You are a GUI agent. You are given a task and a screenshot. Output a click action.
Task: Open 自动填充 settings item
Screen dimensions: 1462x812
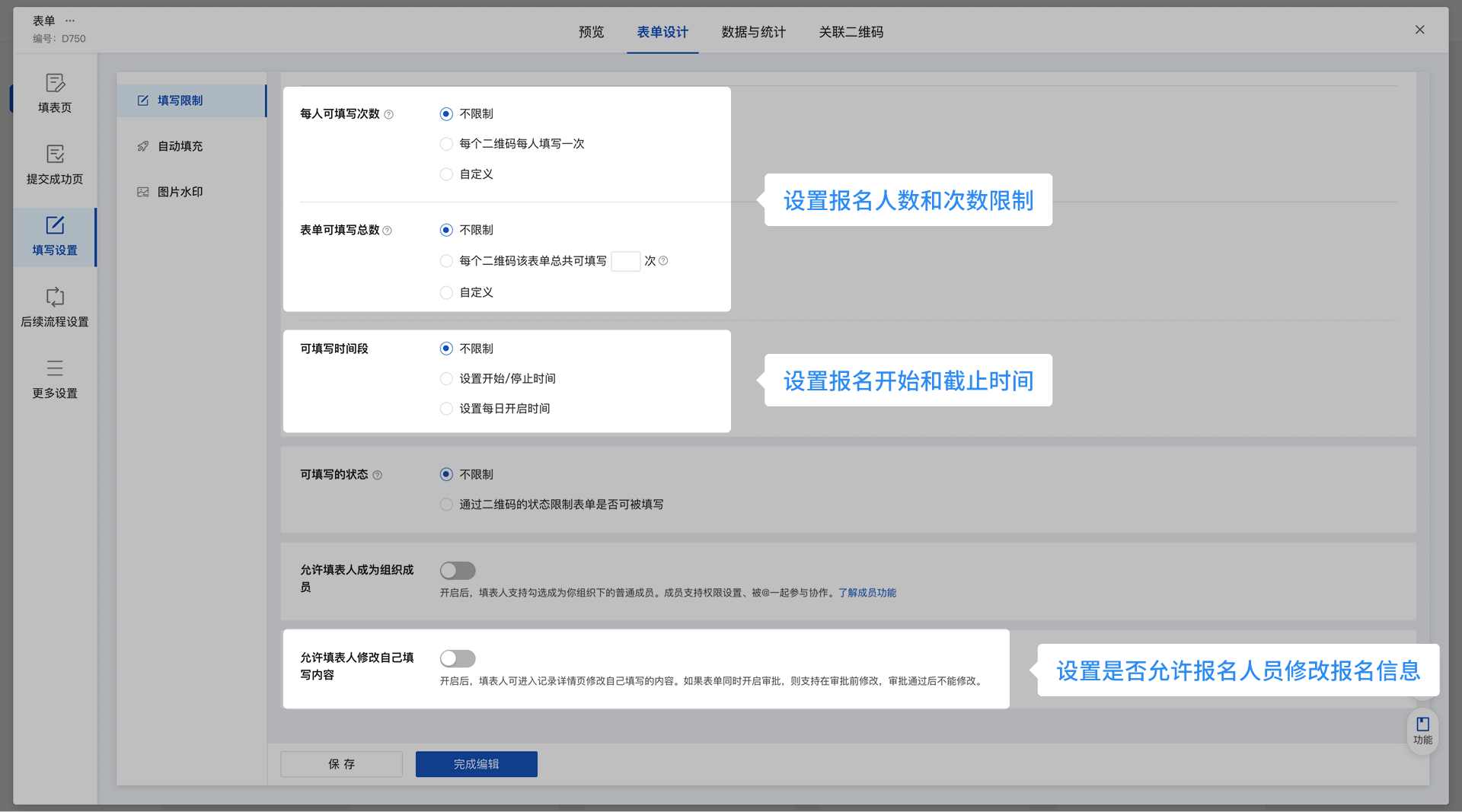pyautogui.click(x=180, y=146)
